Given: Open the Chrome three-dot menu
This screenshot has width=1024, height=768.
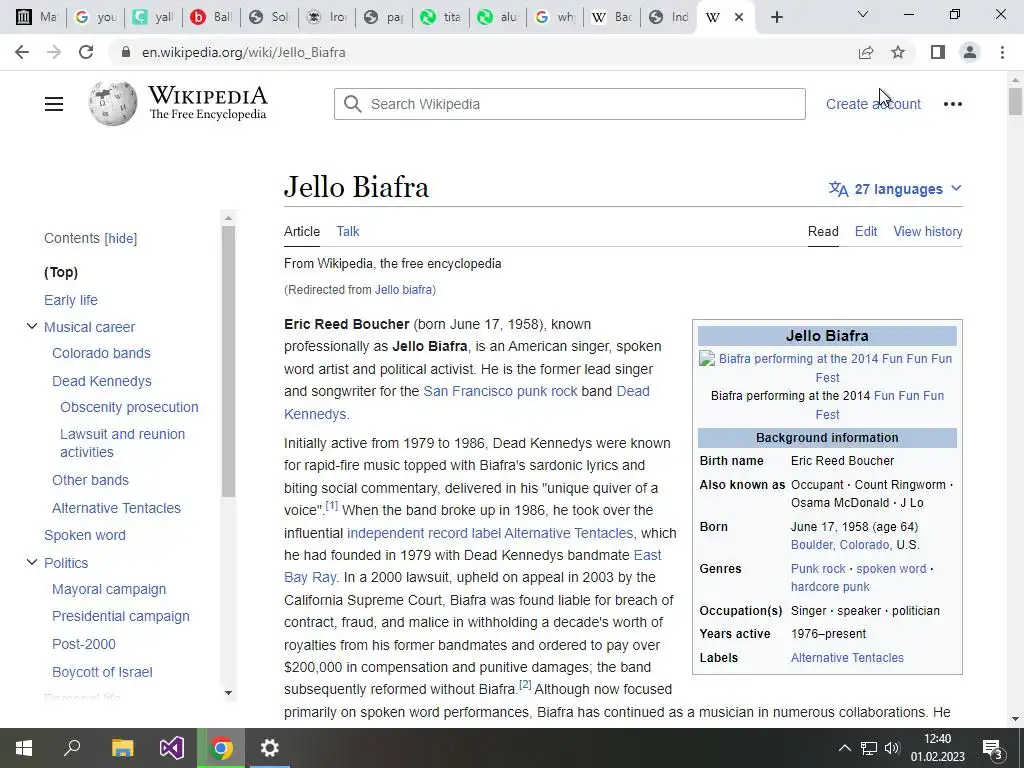Looking at the screenshot, I should (x=1002, y=52).
